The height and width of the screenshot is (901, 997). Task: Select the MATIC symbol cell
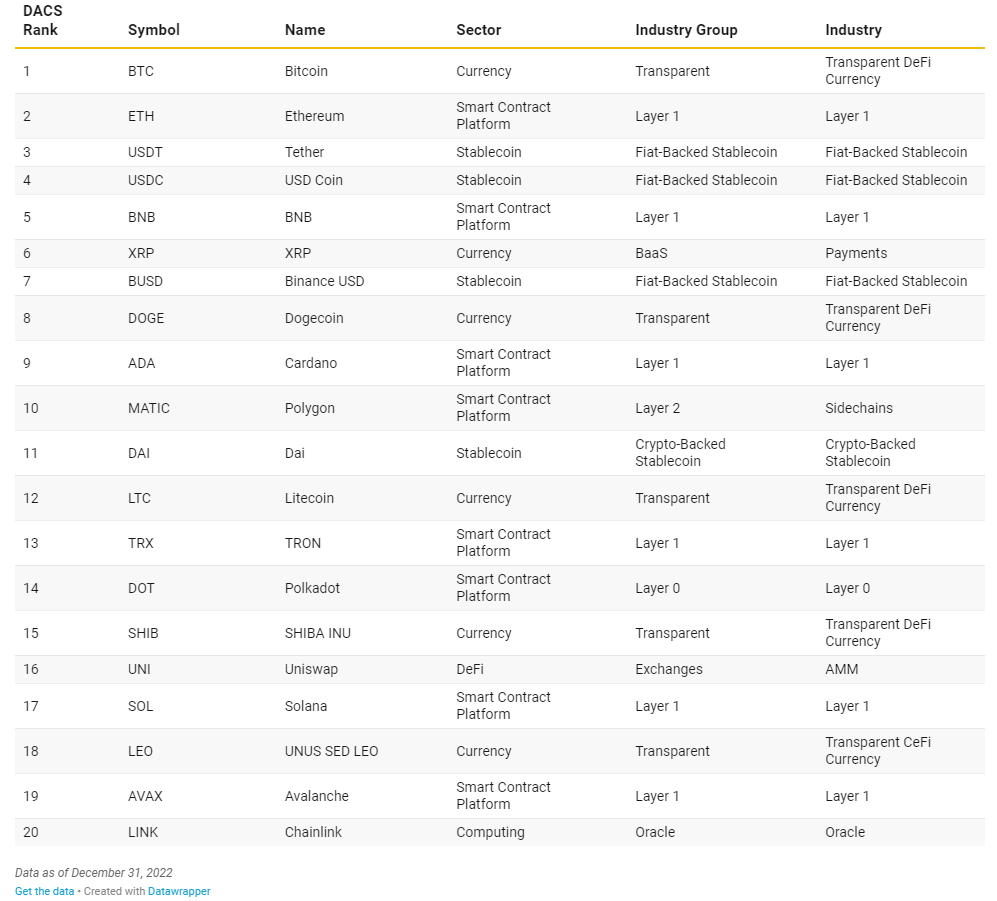tap(149, 408)
